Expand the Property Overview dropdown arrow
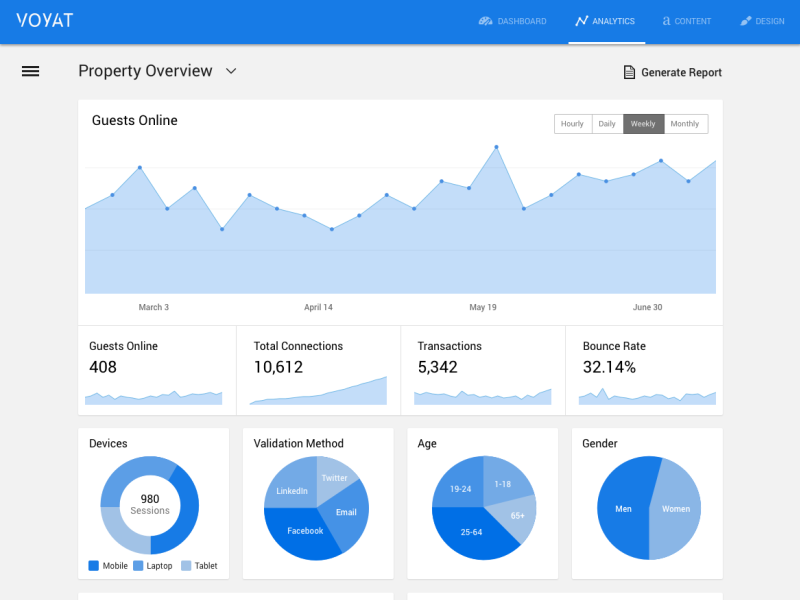The width and height of the screenshot is (800, 600). pyautogui.click(x=231, y=71)
